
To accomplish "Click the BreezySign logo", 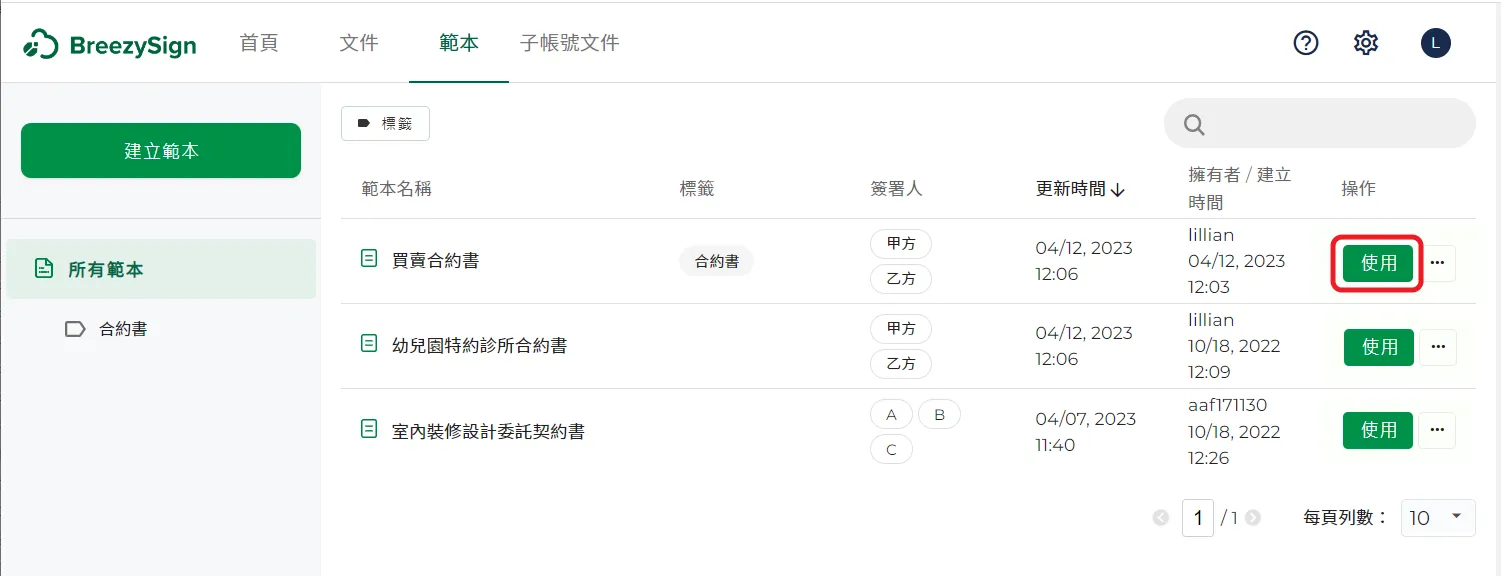I will pyautogui.click(x=110, y=44).
